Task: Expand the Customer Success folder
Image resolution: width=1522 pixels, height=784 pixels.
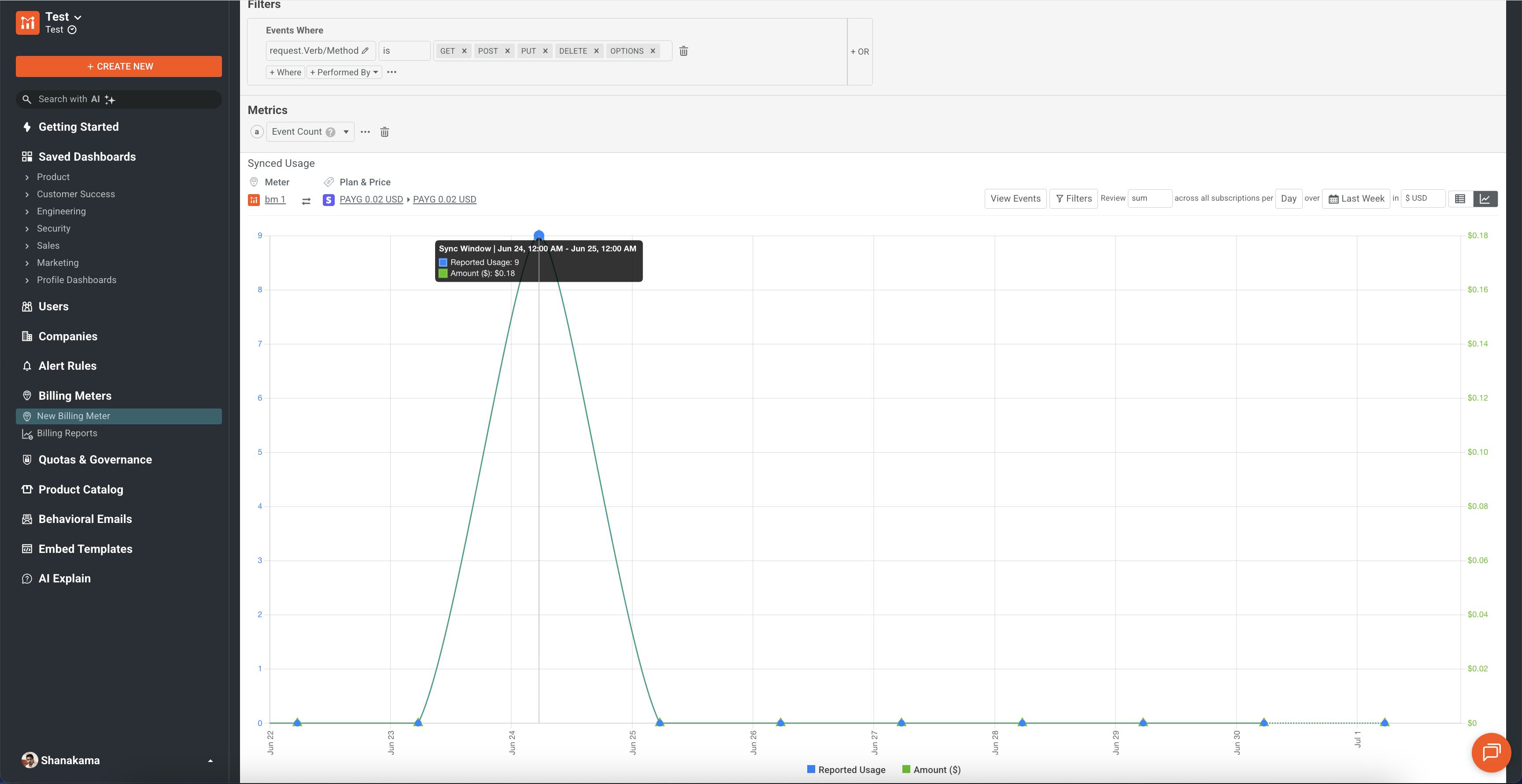Action: pyautogui.click(x=76, y=194)
